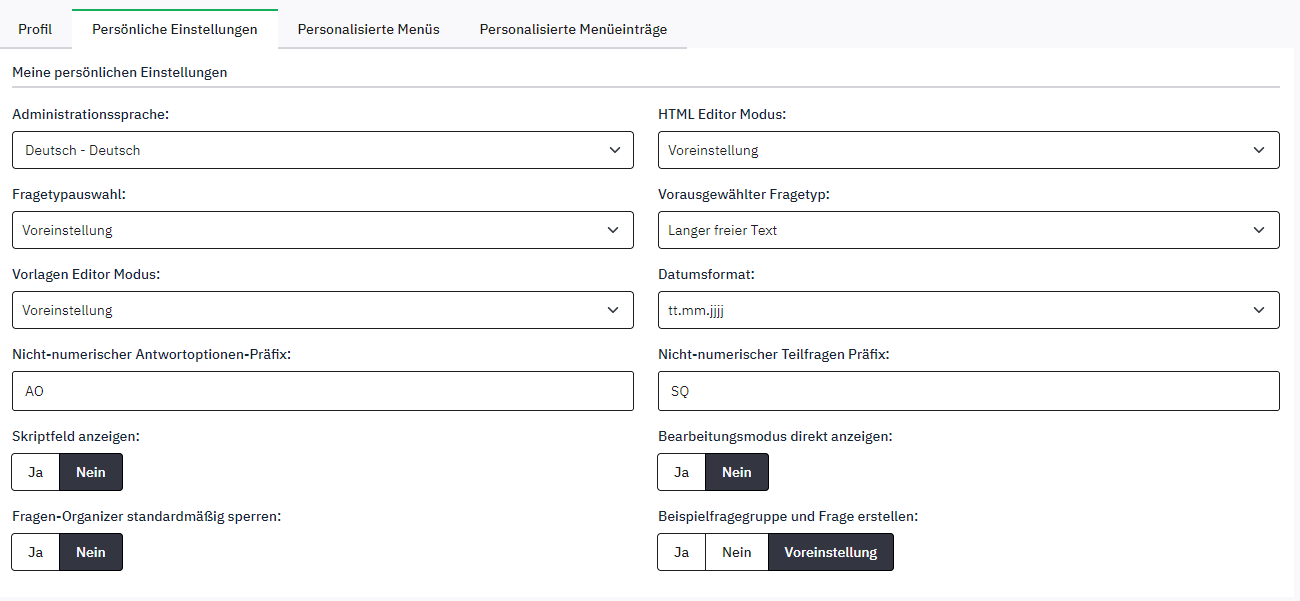Open the Profil tab

[35, 29]
